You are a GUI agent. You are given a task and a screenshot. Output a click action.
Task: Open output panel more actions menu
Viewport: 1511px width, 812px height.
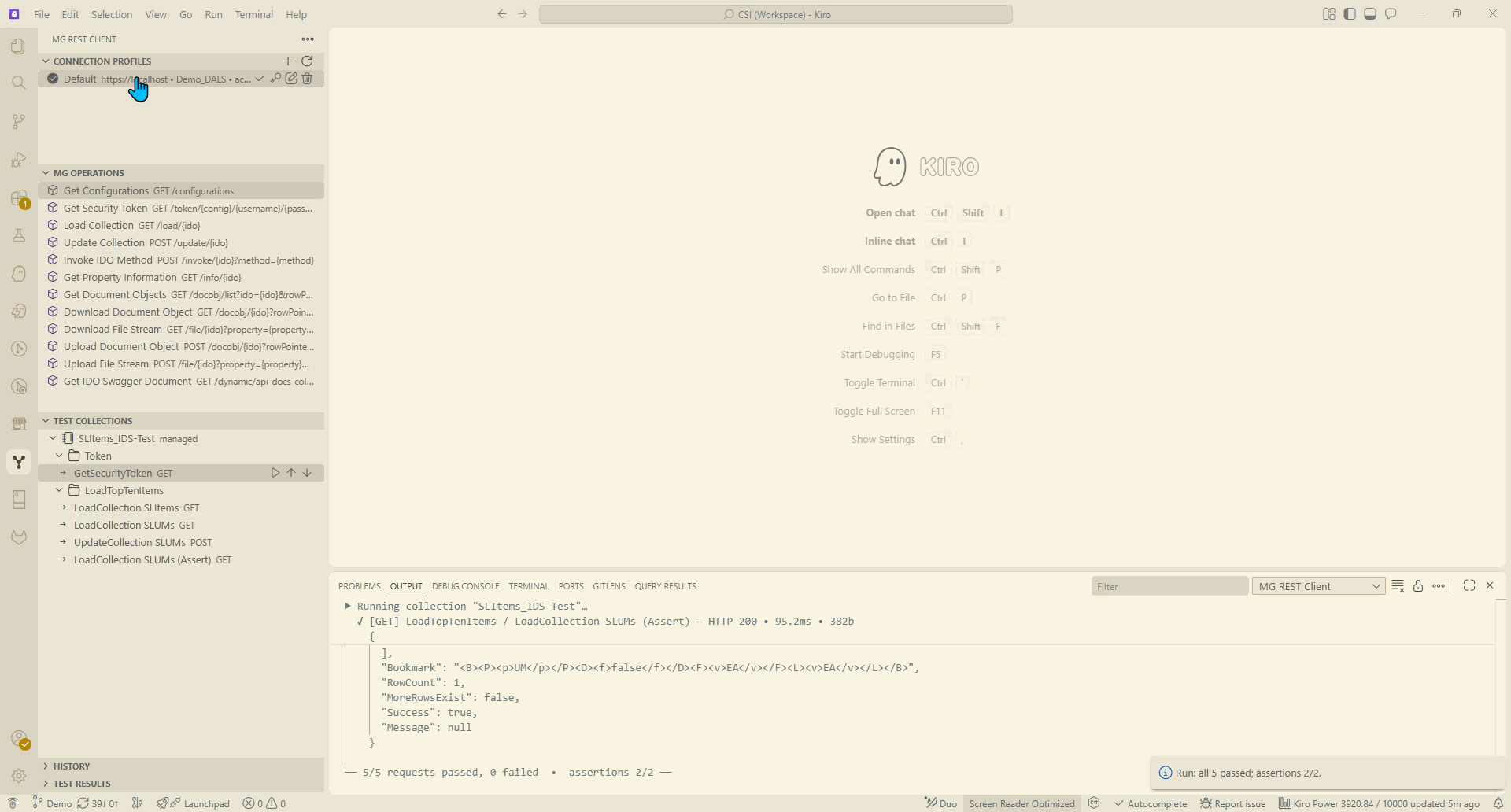(x=1439, y=586)
